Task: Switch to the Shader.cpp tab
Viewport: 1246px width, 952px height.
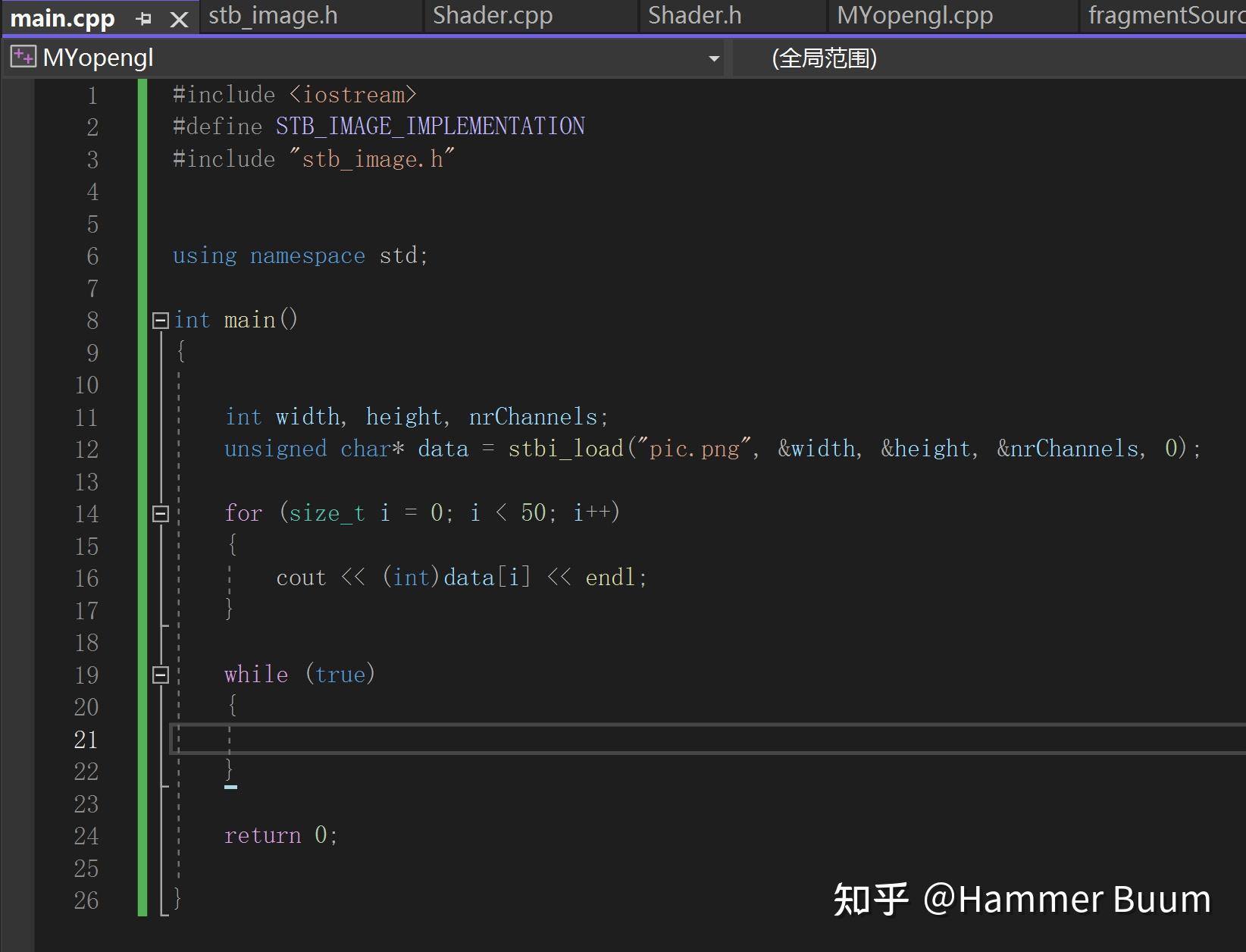Action: tap(493, 14)
